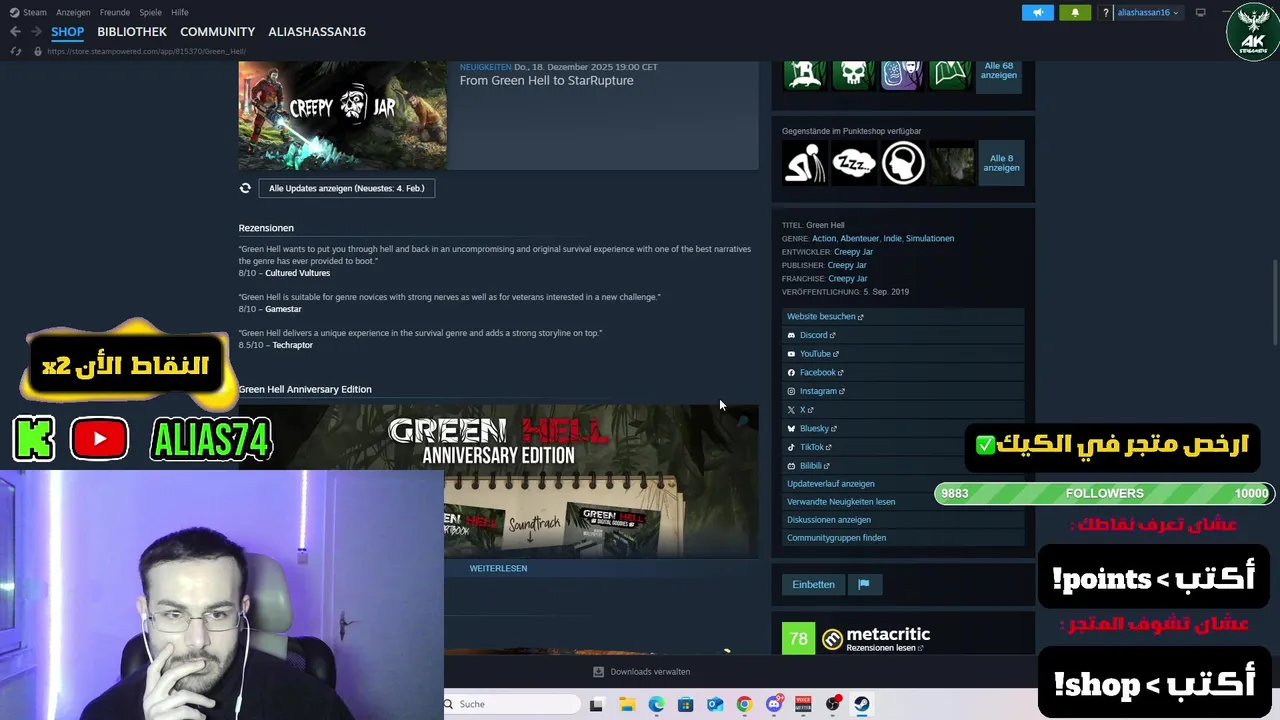Open the Steam menu
1280x720 pixels.
coord(28,12)
